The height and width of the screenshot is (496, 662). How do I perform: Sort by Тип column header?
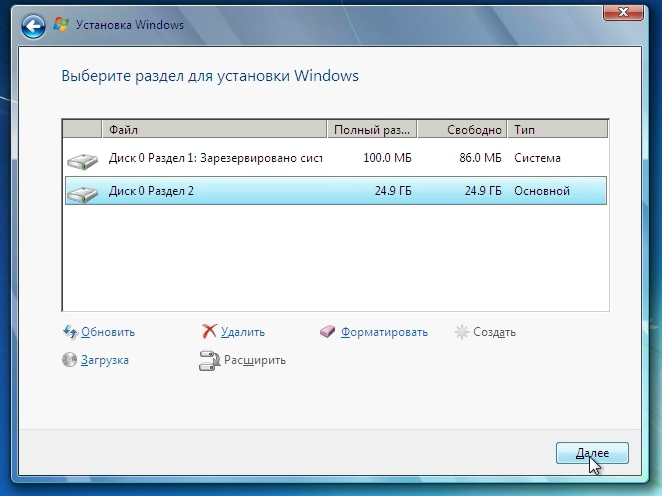click(x=557, y=129)
